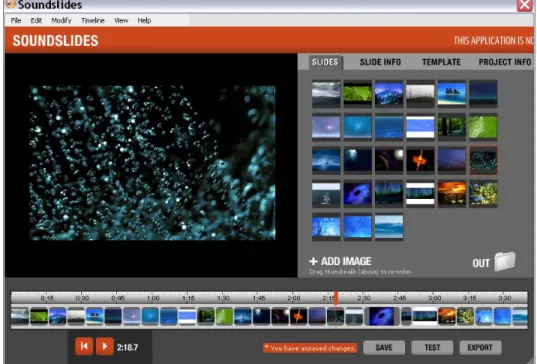Click the Export button

(480, 348)
